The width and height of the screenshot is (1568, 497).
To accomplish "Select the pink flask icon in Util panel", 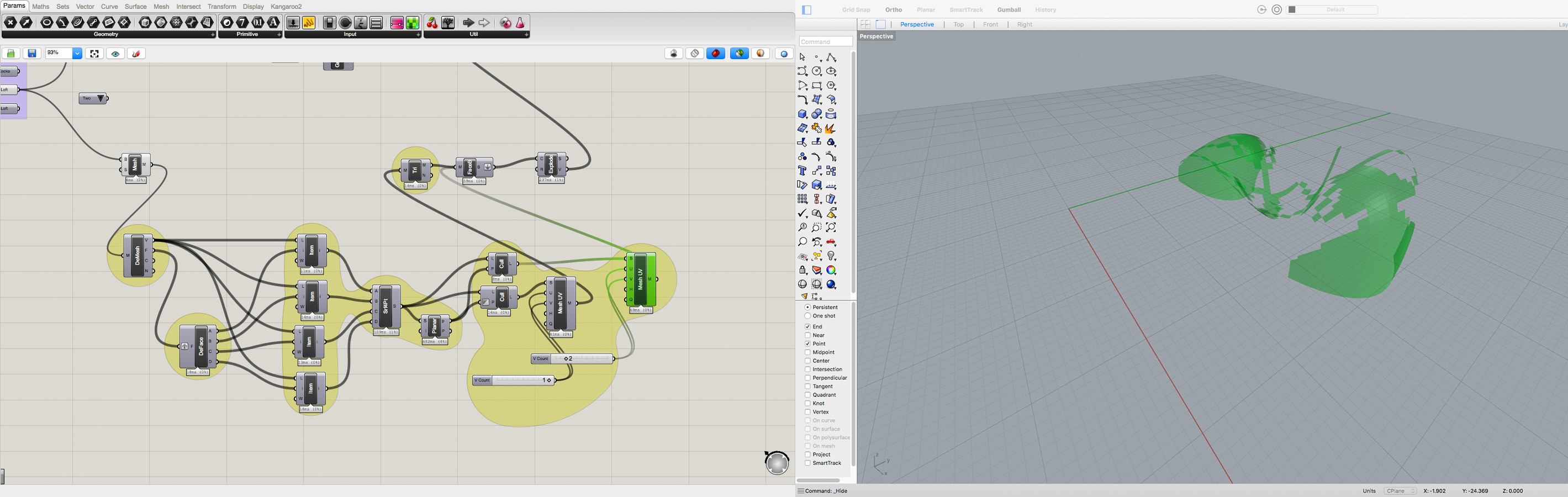I will coord(520,23).
